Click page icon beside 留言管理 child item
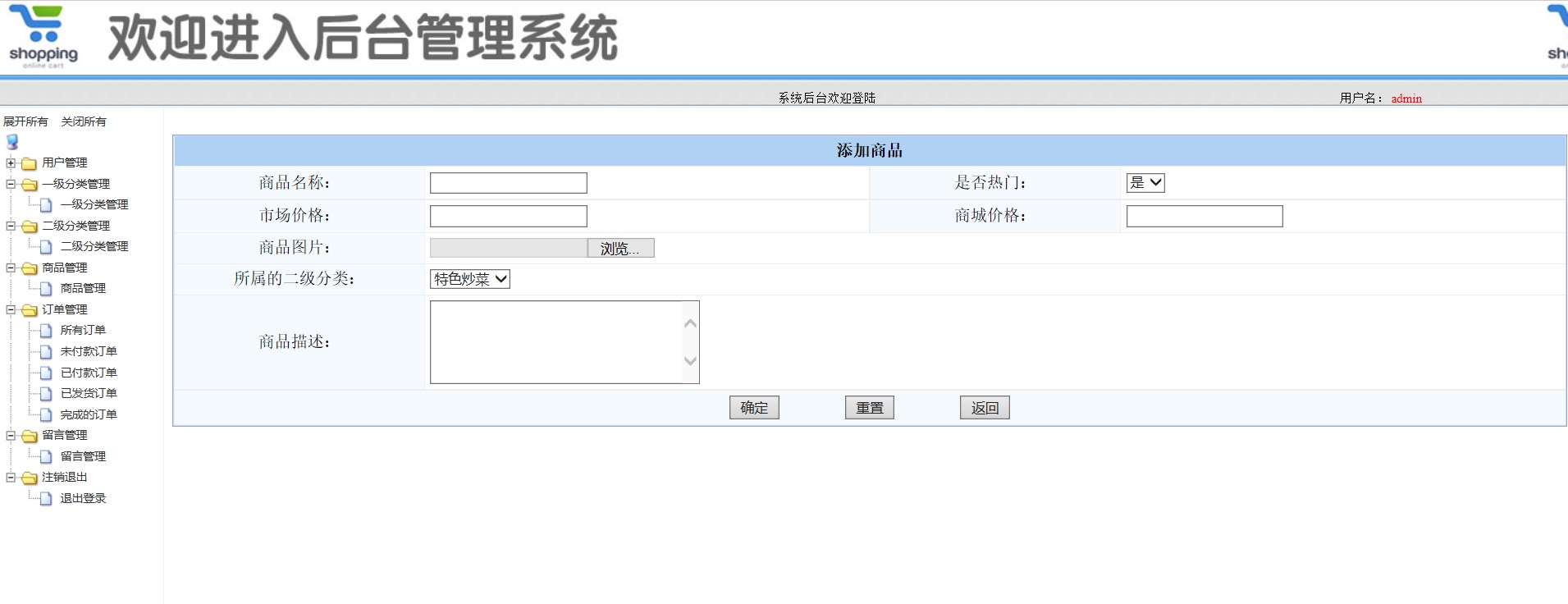The height and width of the screenshot is (604, 1568). pyautogui.click(x=46, y=457)
